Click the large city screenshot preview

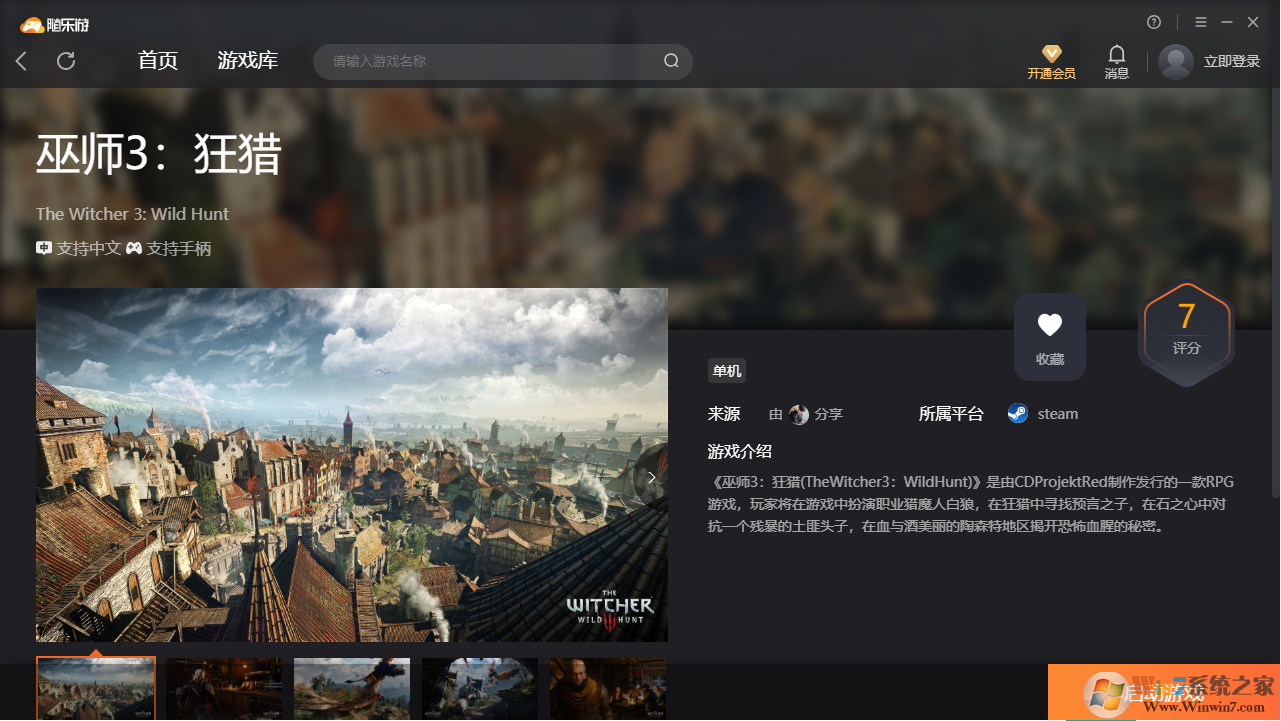click(x=352, y=465)
